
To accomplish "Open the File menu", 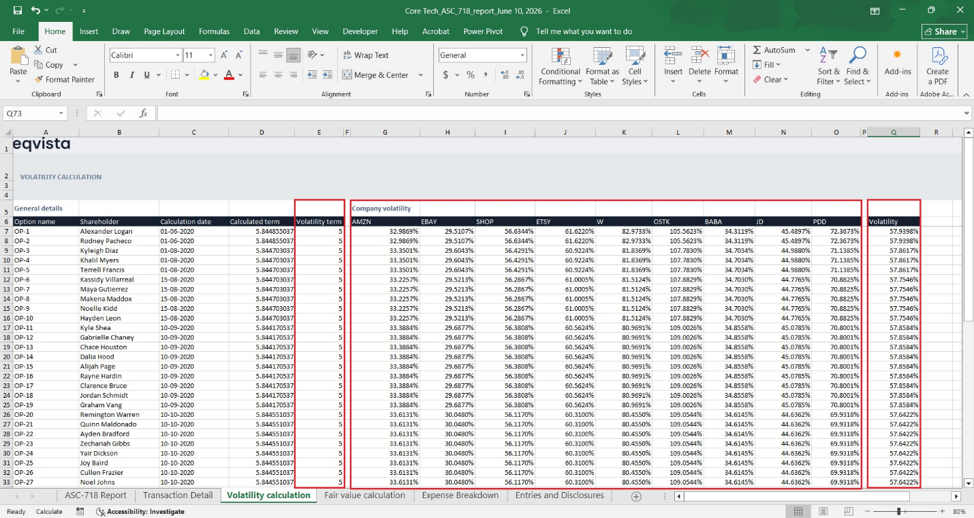I will [19, 31].
